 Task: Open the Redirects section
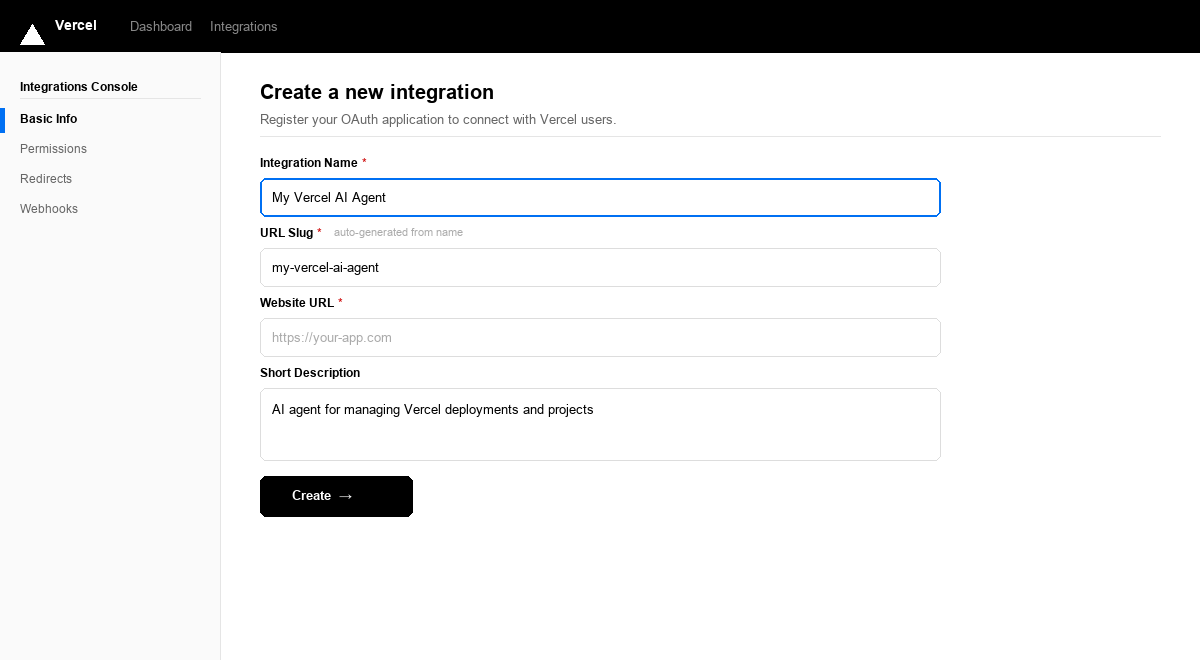click(46, 179)
